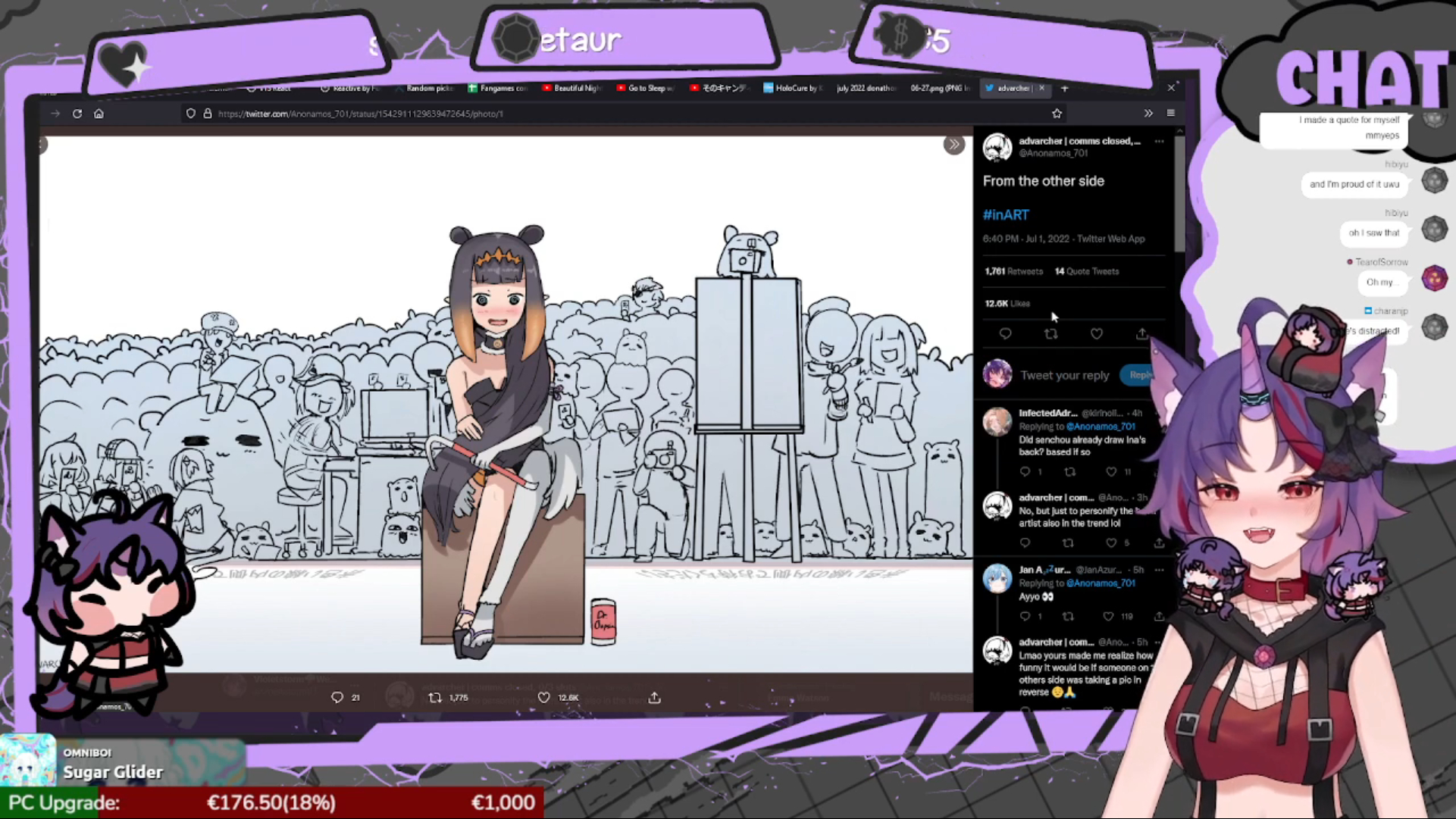Retweet InfectedAdr's comment

pos(1069,472)
